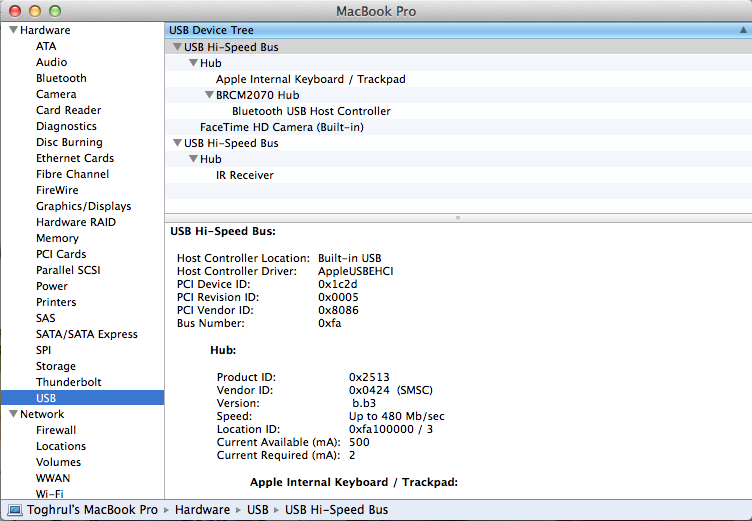Select WWAN under Network
The height and width of the screenshot is (521, 752).
click(53, 478)
